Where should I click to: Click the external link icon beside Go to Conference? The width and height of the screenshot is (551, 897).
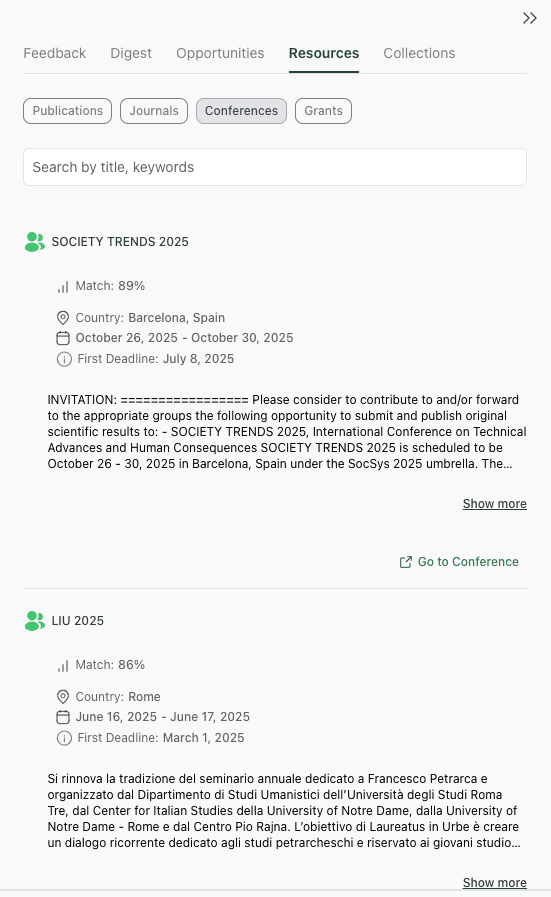[406, 562]
